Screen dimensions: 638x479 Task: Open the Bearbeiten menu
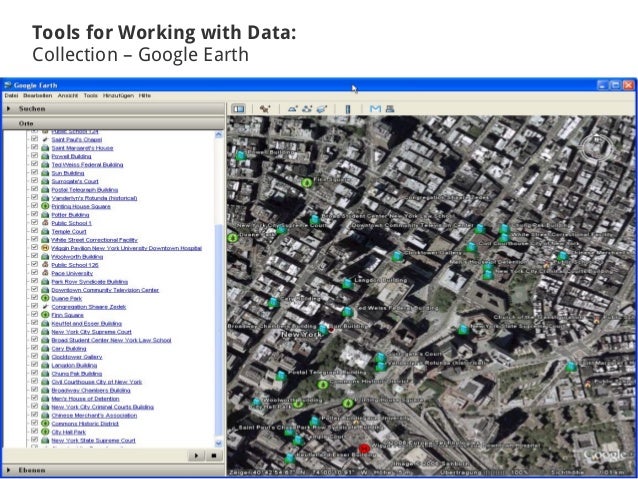point(37,96)
